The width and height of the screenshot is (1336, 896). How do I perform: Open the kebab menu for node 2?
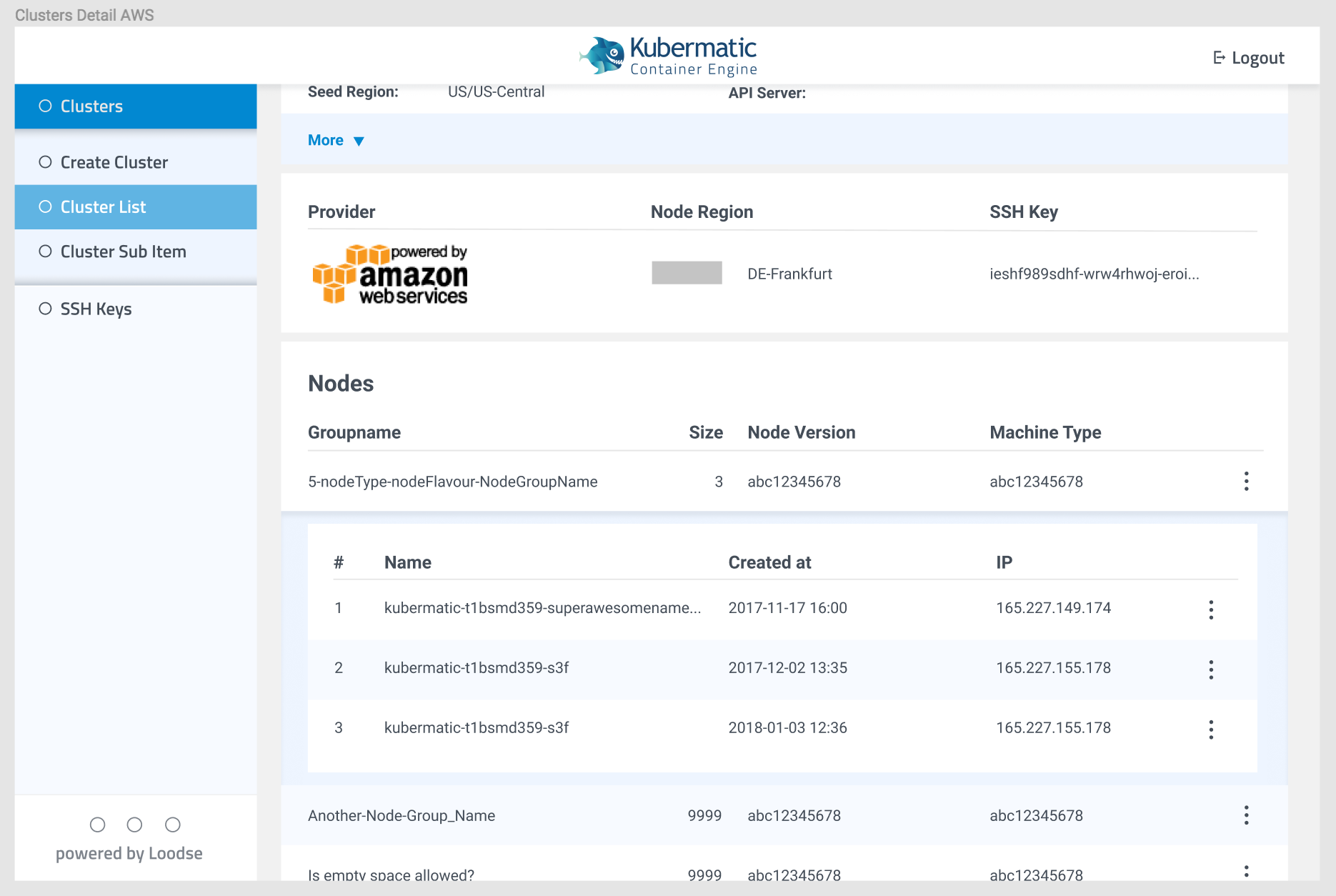[1211, 669]
